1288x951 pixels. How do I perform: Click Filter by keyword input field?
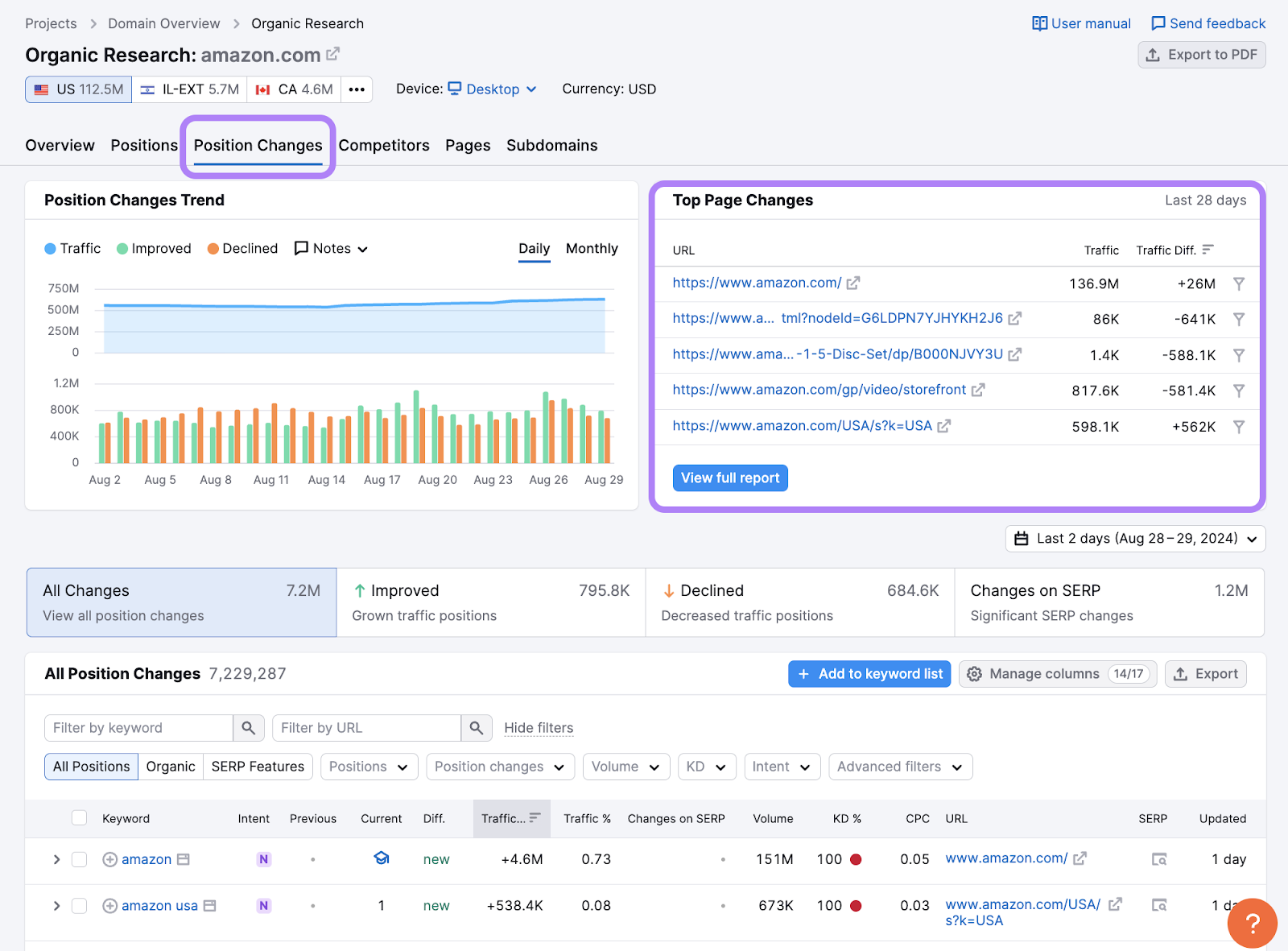point(138,728)
